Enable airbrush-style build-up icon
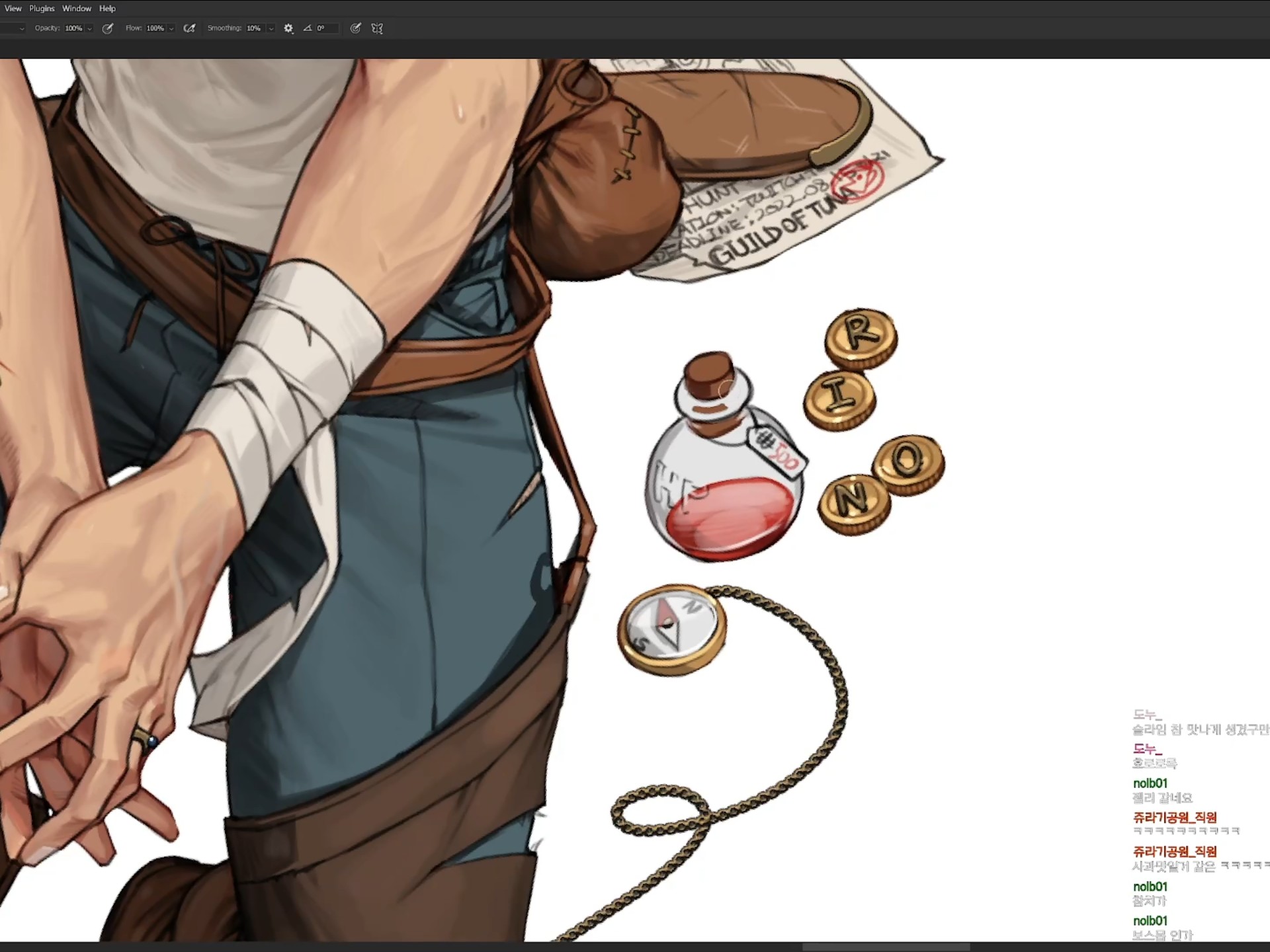 [189, 28]
